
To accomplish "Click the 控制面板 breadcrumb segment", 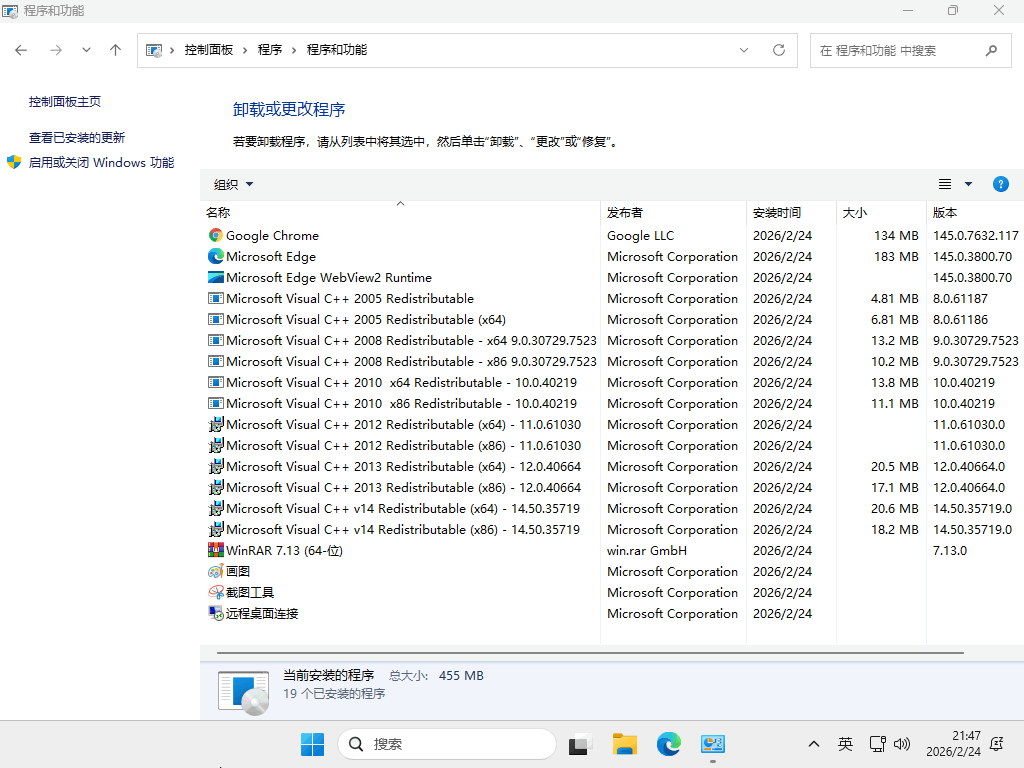I will (208, 50).
